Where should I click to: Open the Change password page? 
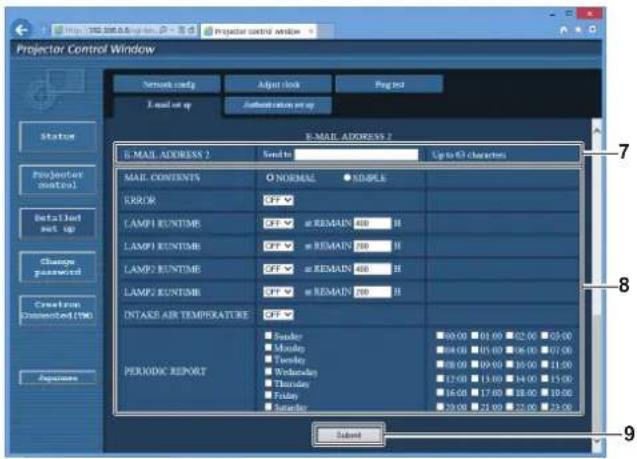pos(57,266)
